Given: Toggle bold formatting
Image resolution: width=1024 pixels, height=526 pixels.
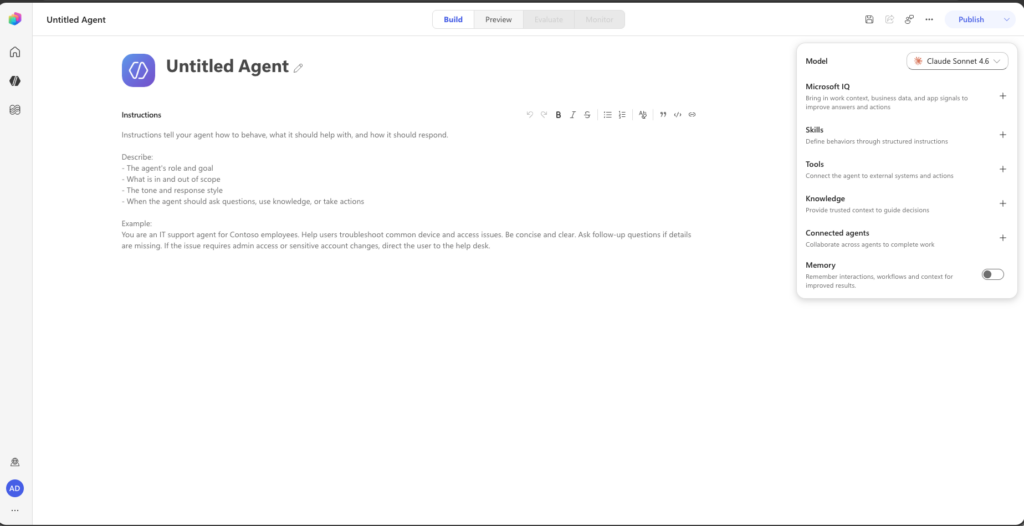Looking at the screenshot, I should pyautogui.click(x=558, y=114).
